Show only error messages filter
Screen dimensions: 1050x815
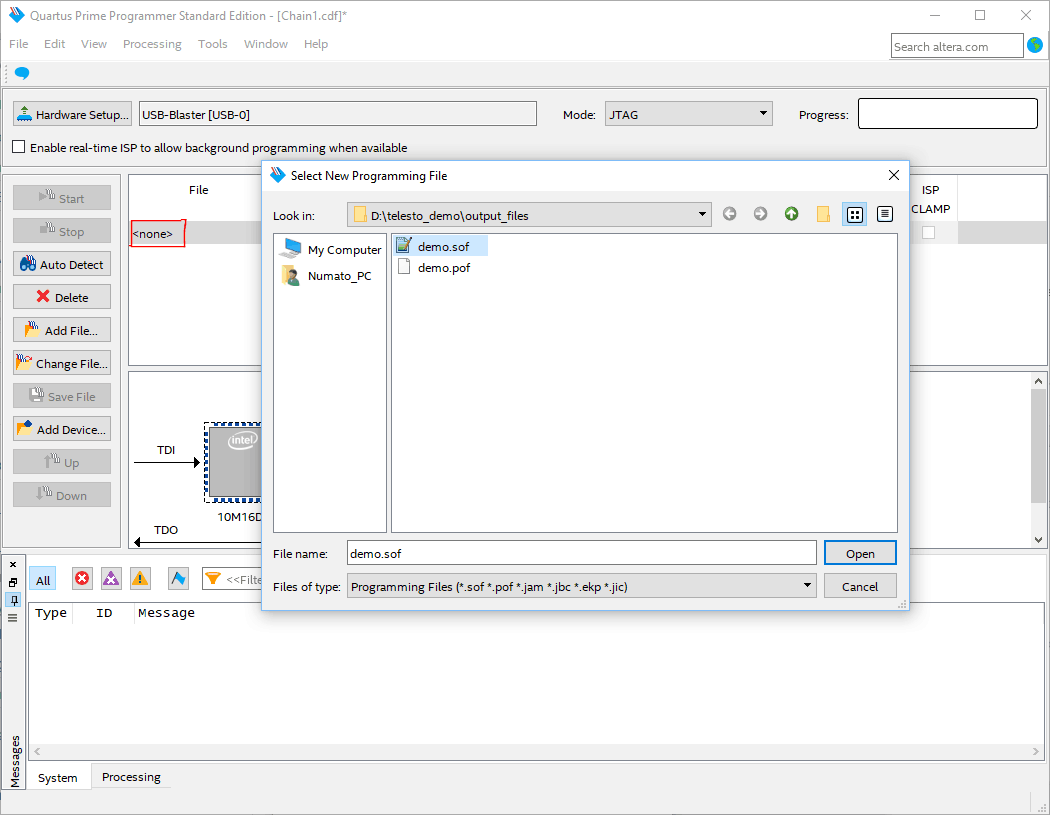tap(82, 579)
